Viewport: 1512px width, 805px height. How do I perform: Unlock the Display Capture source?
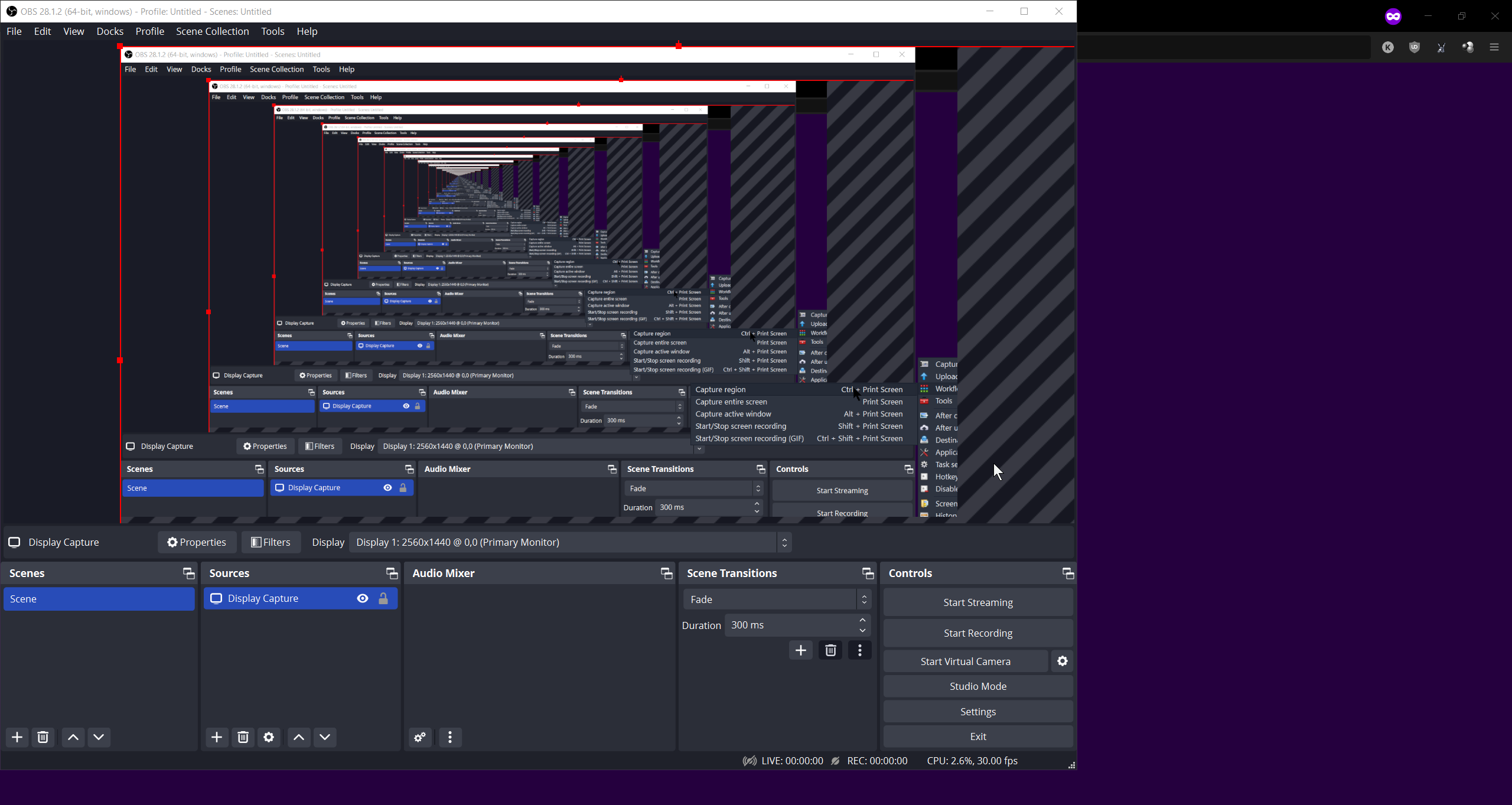[383, 598]
